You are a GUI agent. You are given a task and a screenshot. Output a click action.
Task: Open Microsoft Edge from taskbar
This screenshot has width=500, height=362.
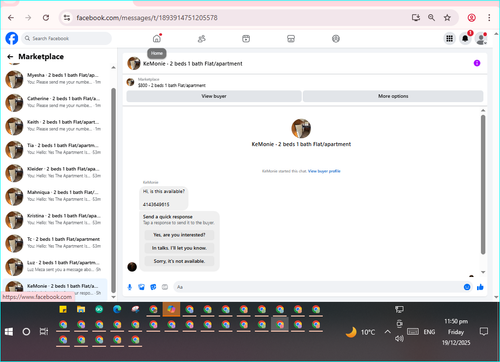coord(117,309)
